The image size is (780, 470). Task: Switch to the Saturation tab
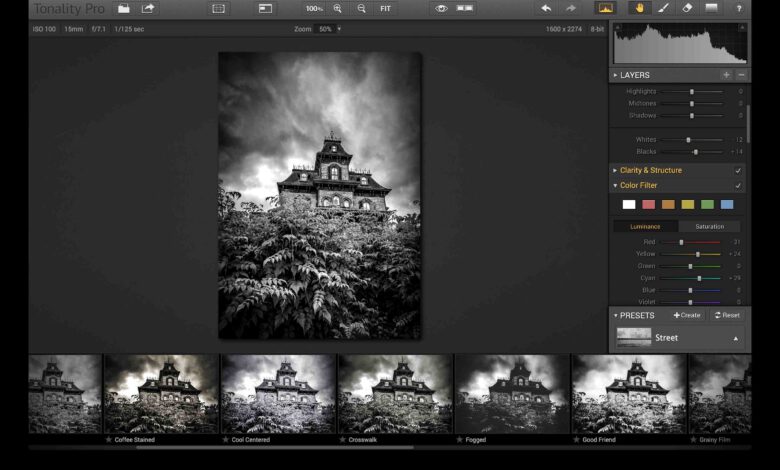tap(709, 226)
